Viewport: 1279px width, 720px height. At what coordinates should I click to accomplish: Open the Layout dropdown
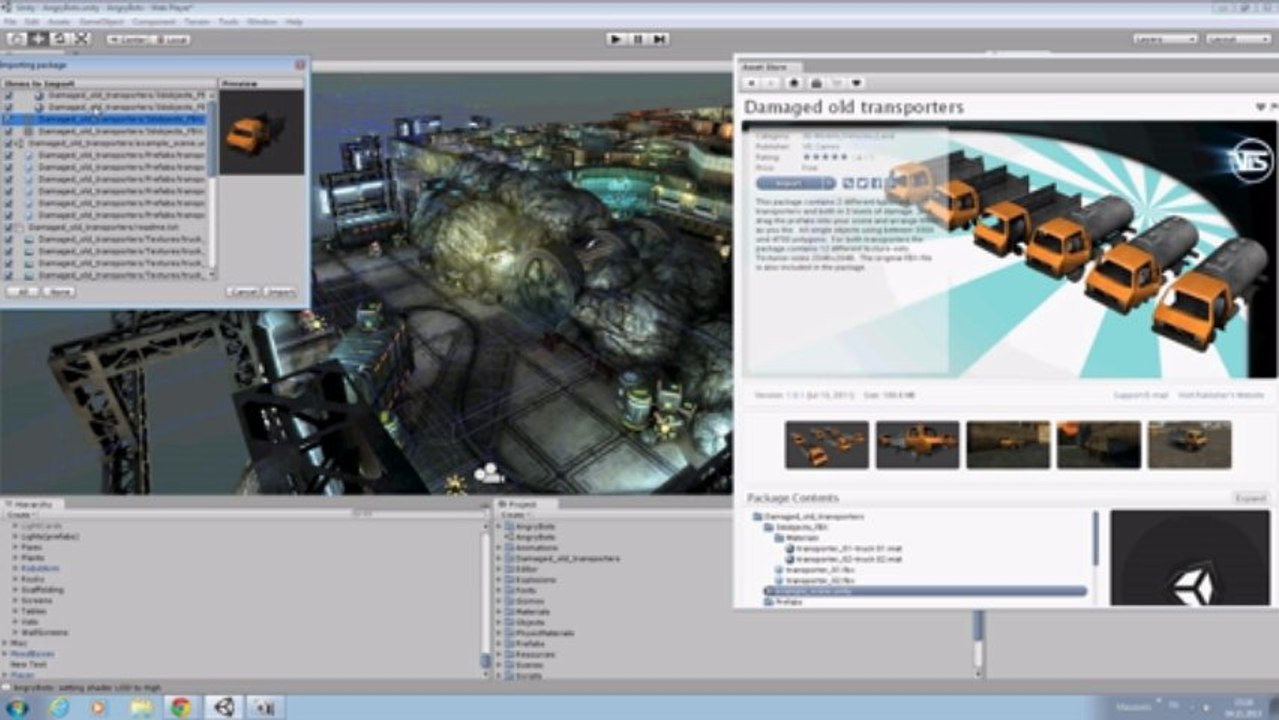(x=1238, y=39)
